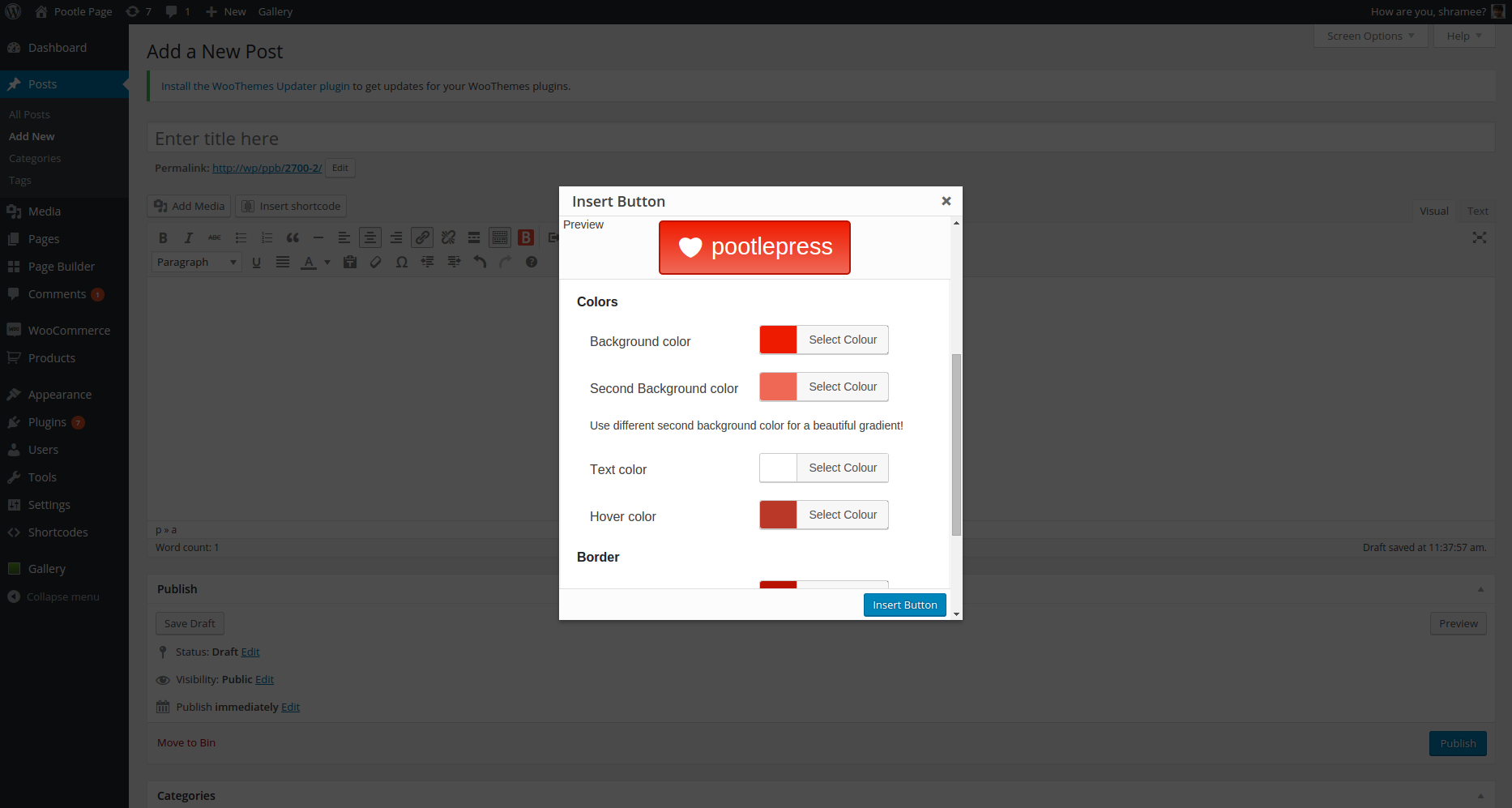The image size is (1512, 808).
Task: Open the text color picker arrow
Action: [327, 262]
